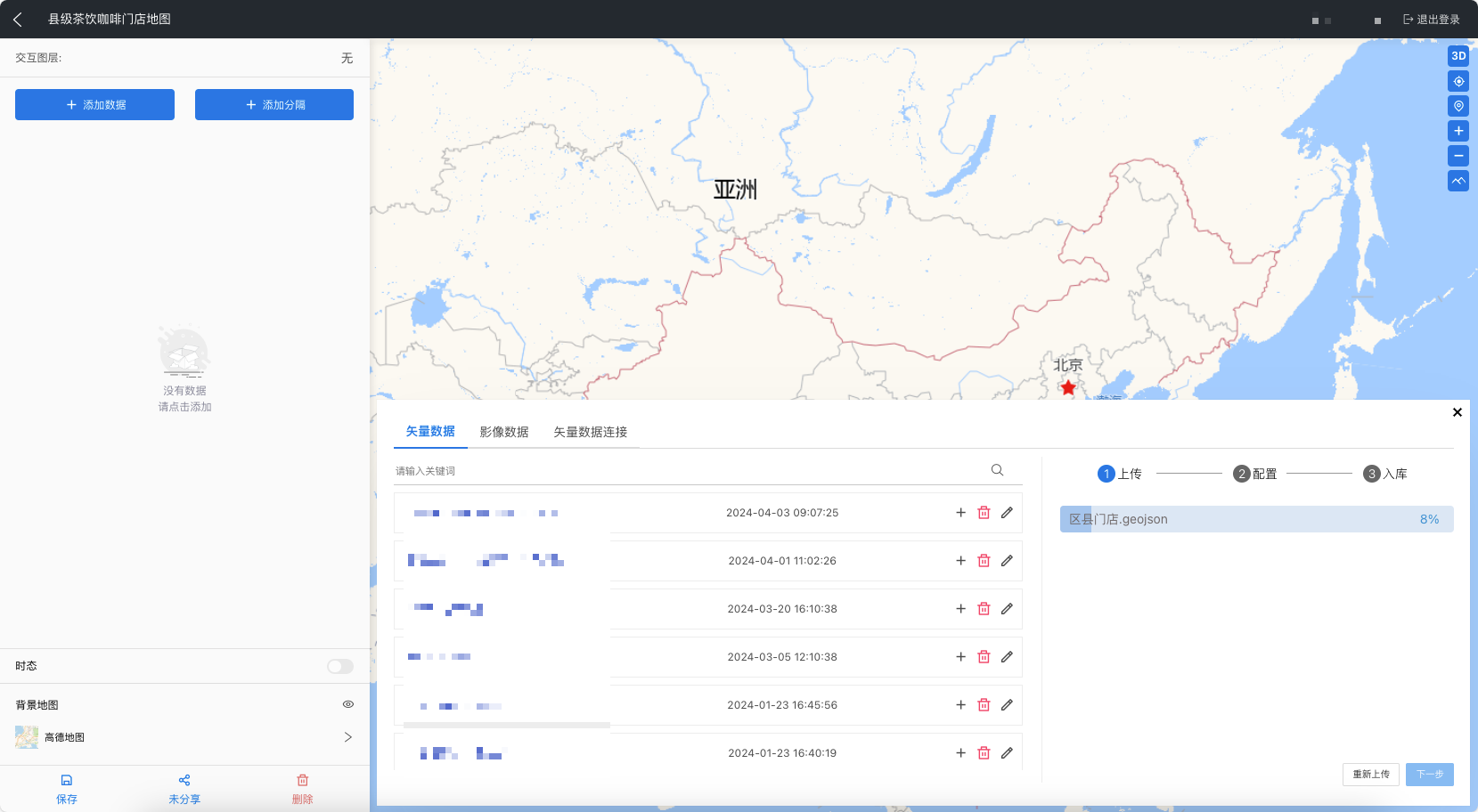Click the map zoom out minus button
Viewport: 1478px width, 812px height.
click(x=1458, y=156)
